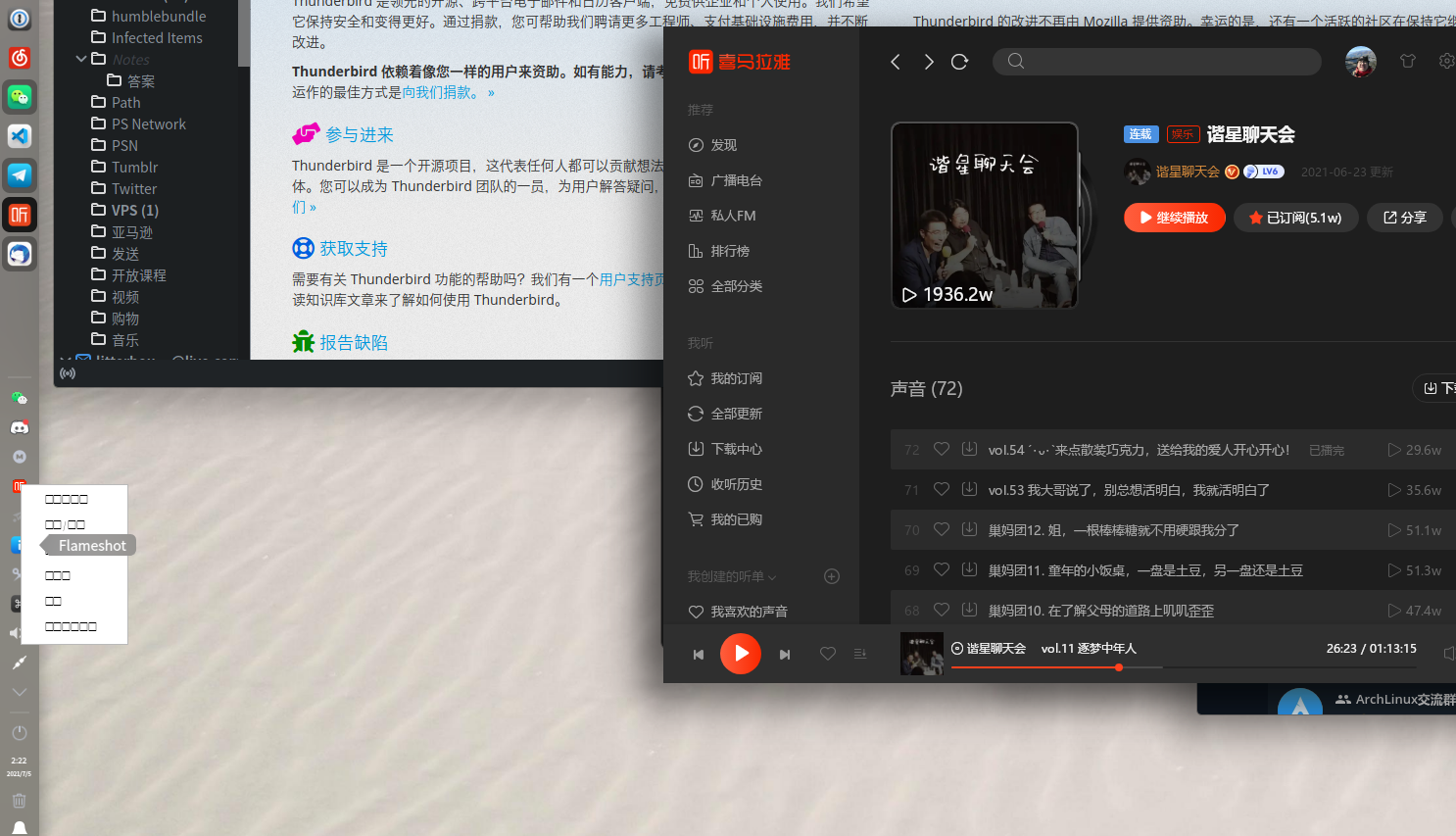1456x836 pixels.
Task: Open Visual Studio Code from the dock
Action: [20, 136]
